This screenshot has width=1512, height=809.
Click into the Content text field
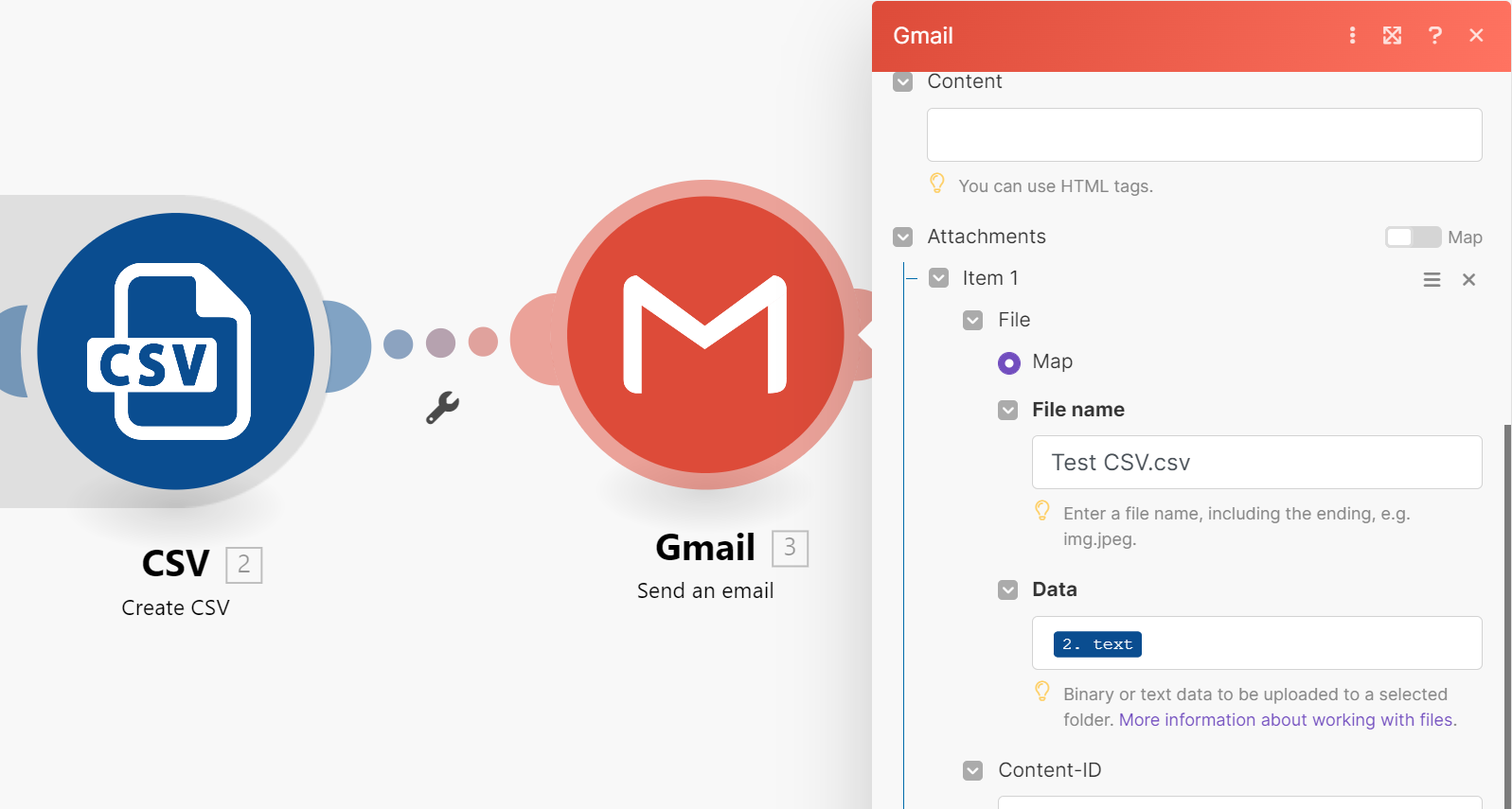[x=1204, y=134]
